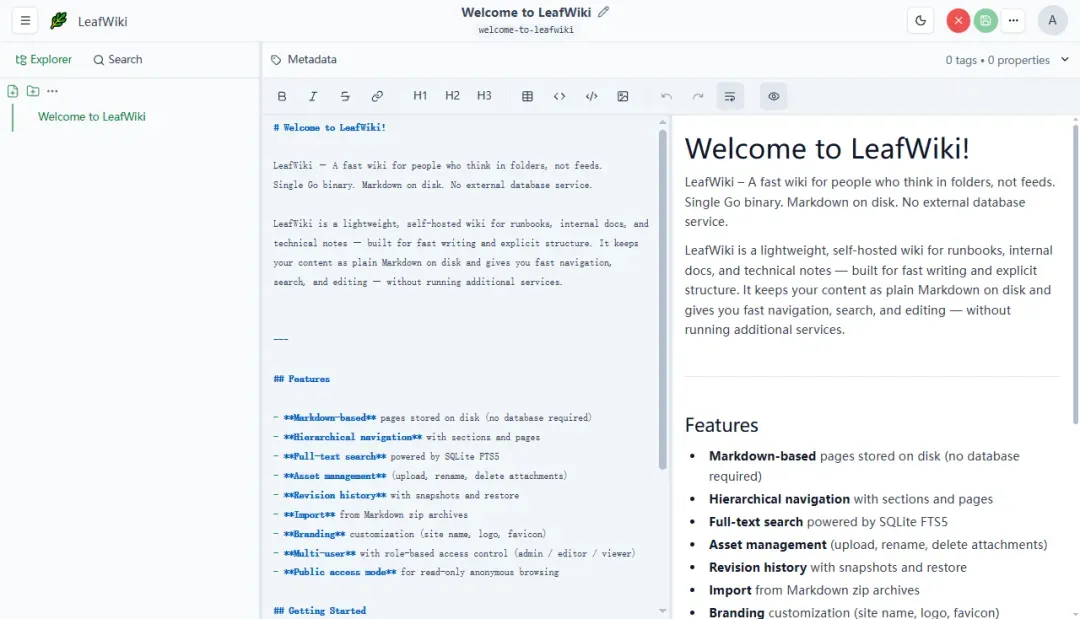This screenshot has width=1080, height=619.
Task: Toggle line wrap in editor
Action: [730, 96]
